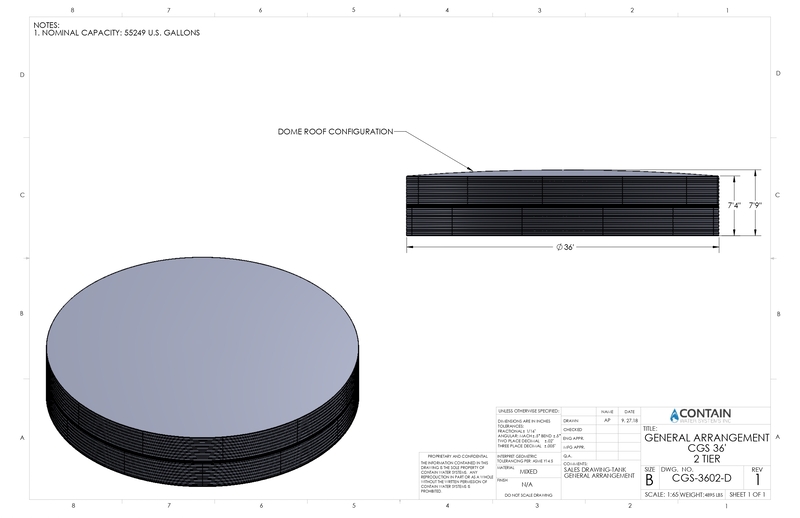
Task: Click the date value '9. 27.18'
Action: pyautogui.click(x=629, y=421)
